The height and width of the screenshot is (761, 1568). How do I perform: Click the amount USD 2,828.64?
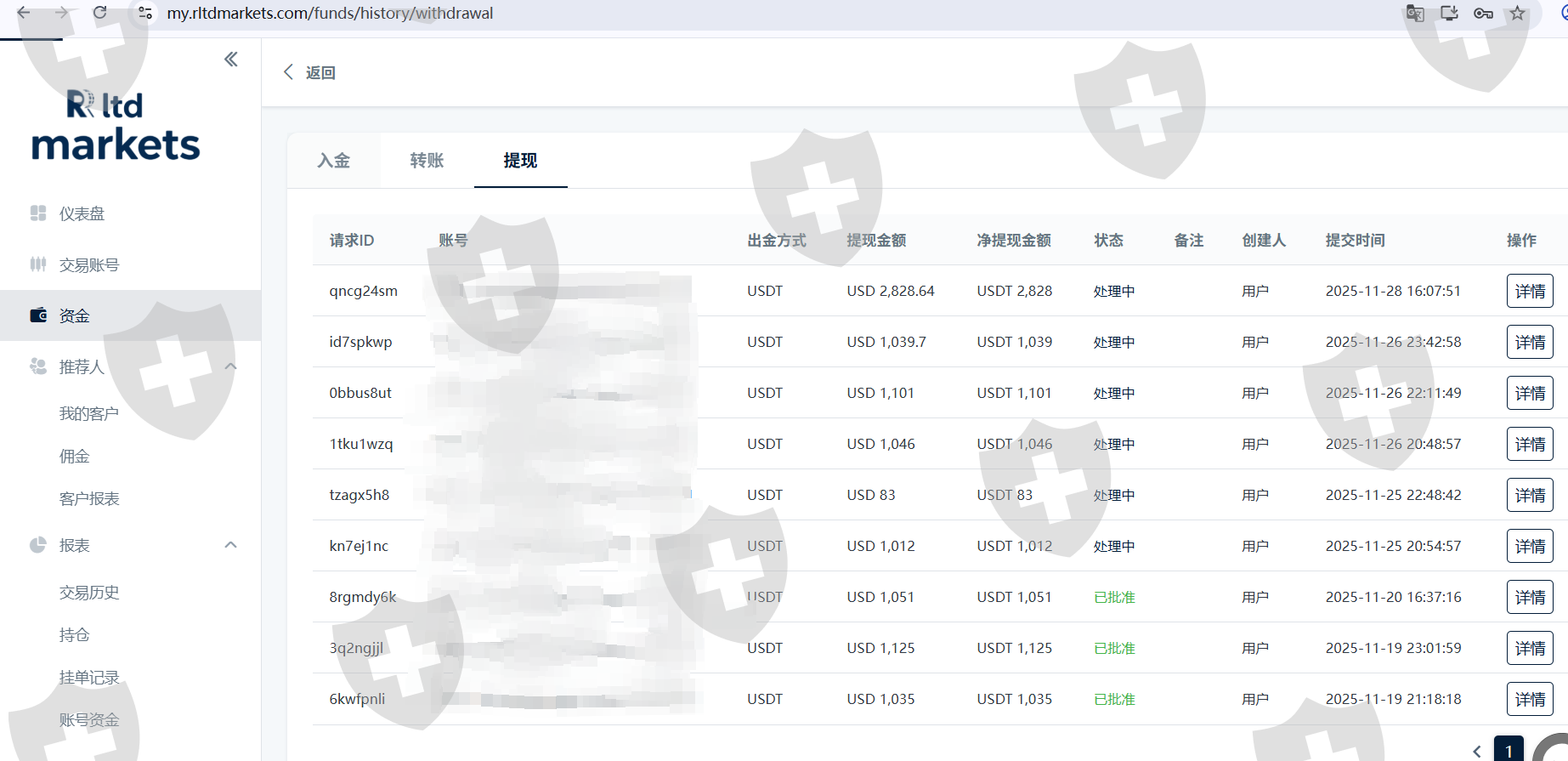click(x=890, y=291)
